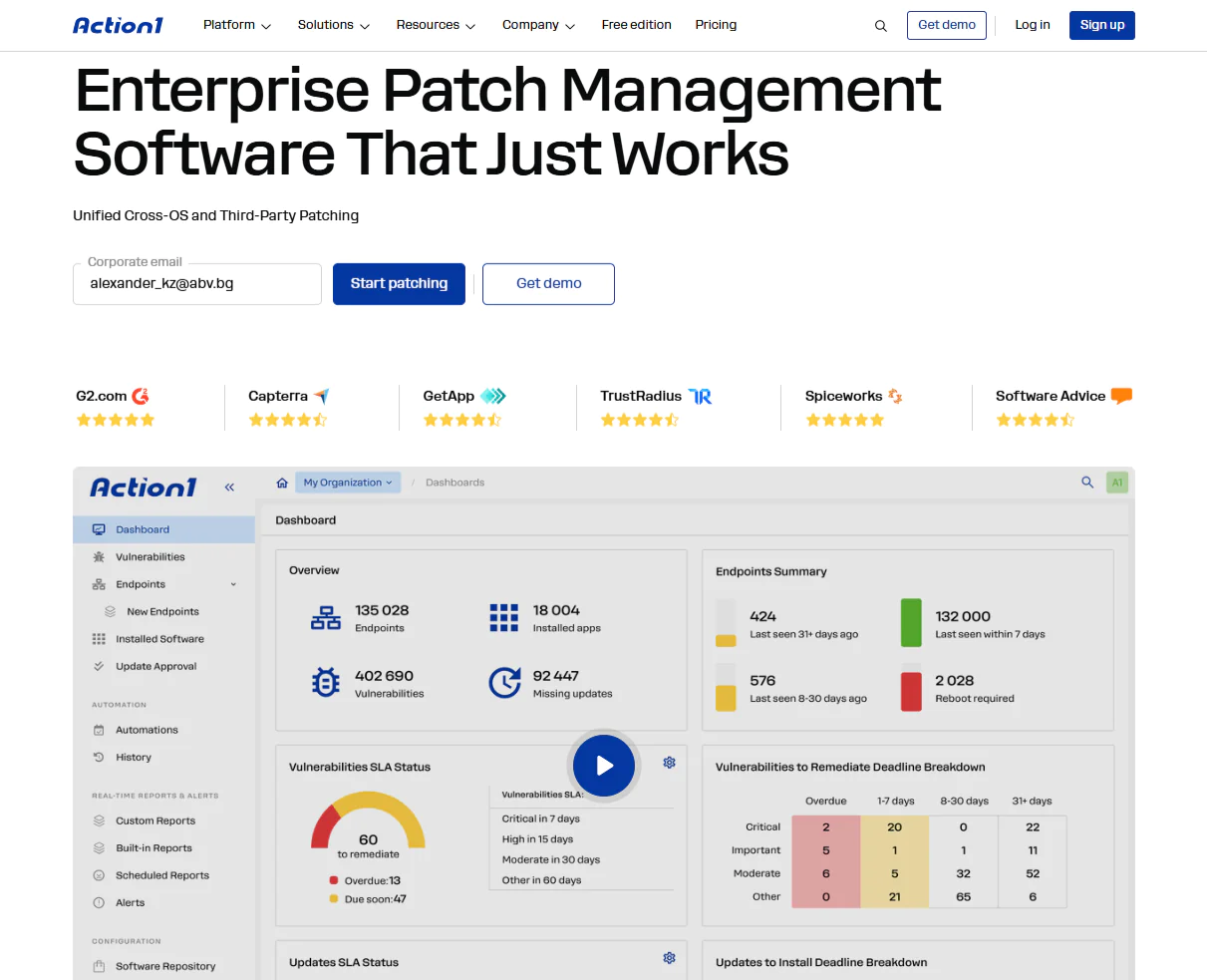The image size is (1207, 980).
Task: Click the Spiceworks logo icon
Action: (x=895, y=396)
